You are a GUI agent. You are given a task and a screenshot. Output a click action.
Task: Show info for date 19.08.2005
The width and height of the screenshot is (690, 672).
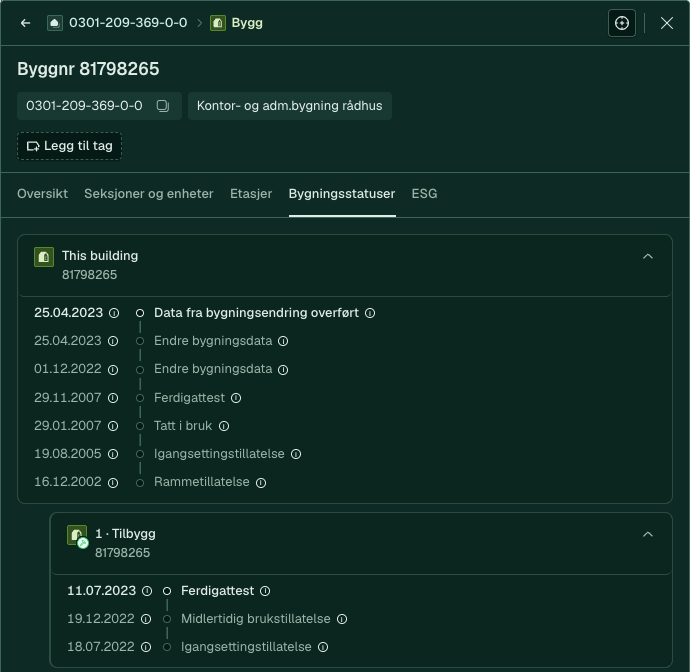click(x=113, y=454)
